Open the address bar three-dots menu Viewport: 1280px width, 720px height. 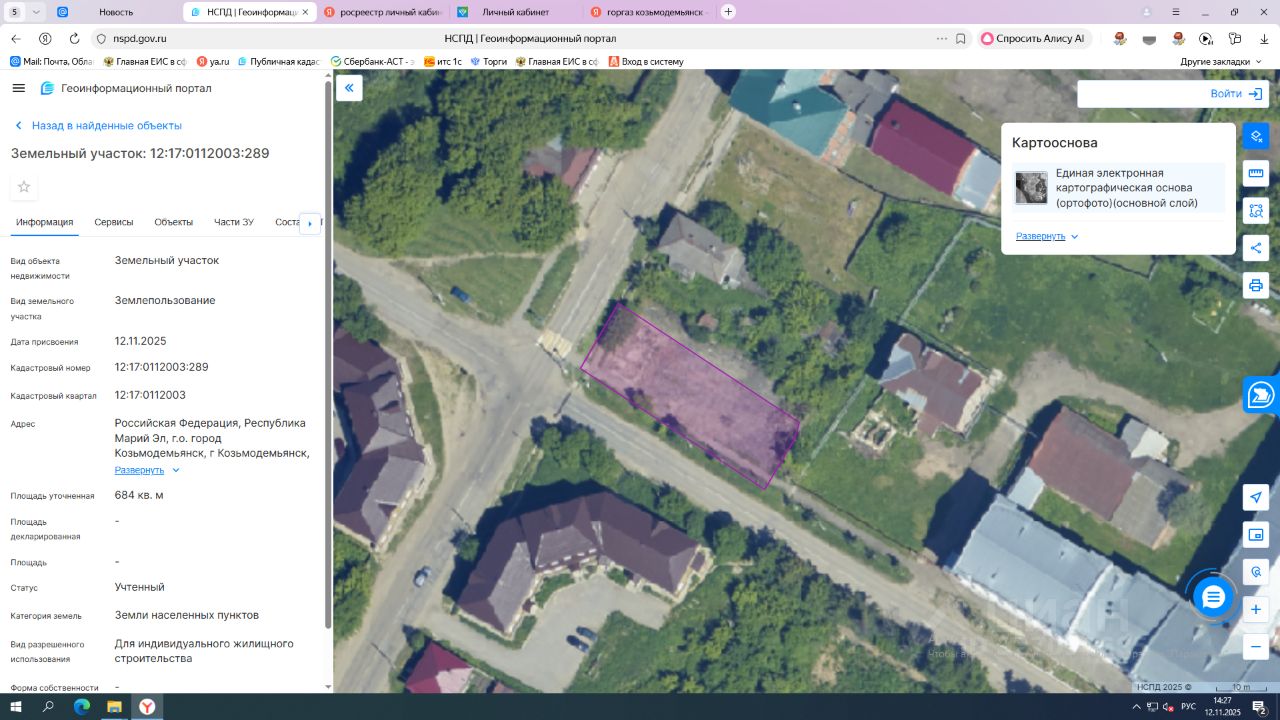click(942, 38)
